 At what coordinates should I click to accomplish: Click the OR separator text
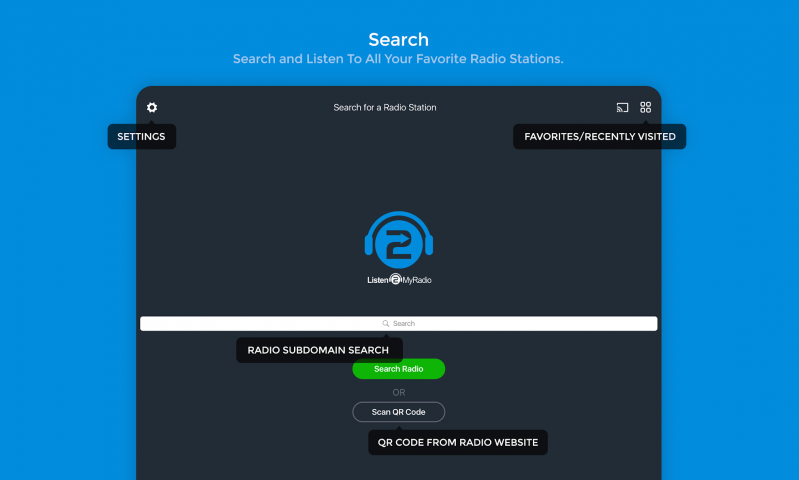coord(398,392)
